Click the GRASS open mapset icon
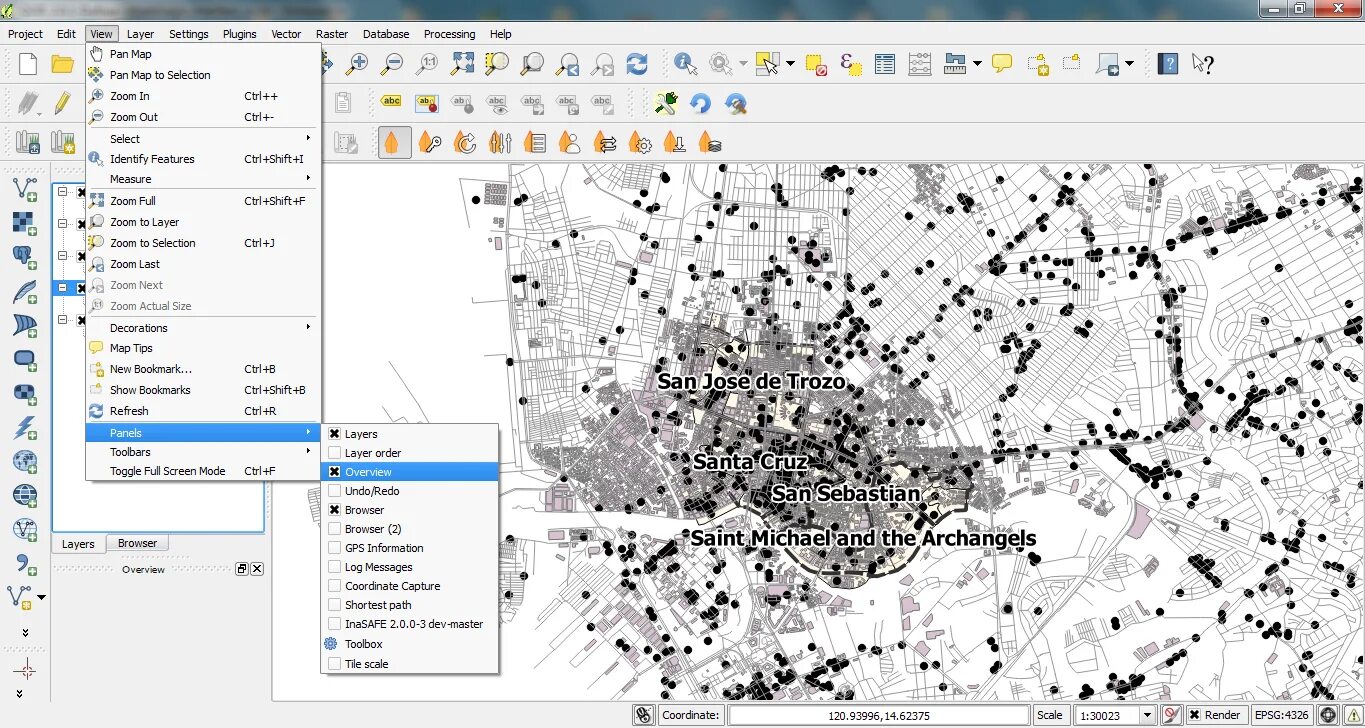 coord(27,143)
